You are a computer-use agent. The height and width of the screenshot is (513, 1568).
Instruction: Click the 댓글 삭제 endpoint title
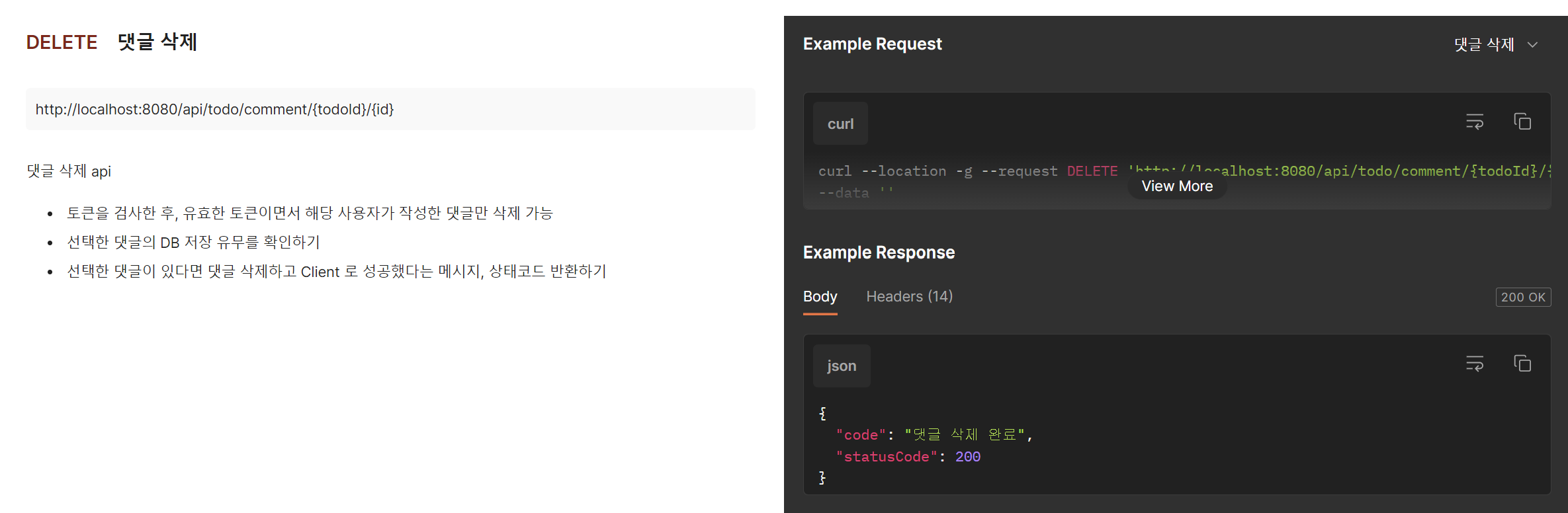tap(157, 42)
